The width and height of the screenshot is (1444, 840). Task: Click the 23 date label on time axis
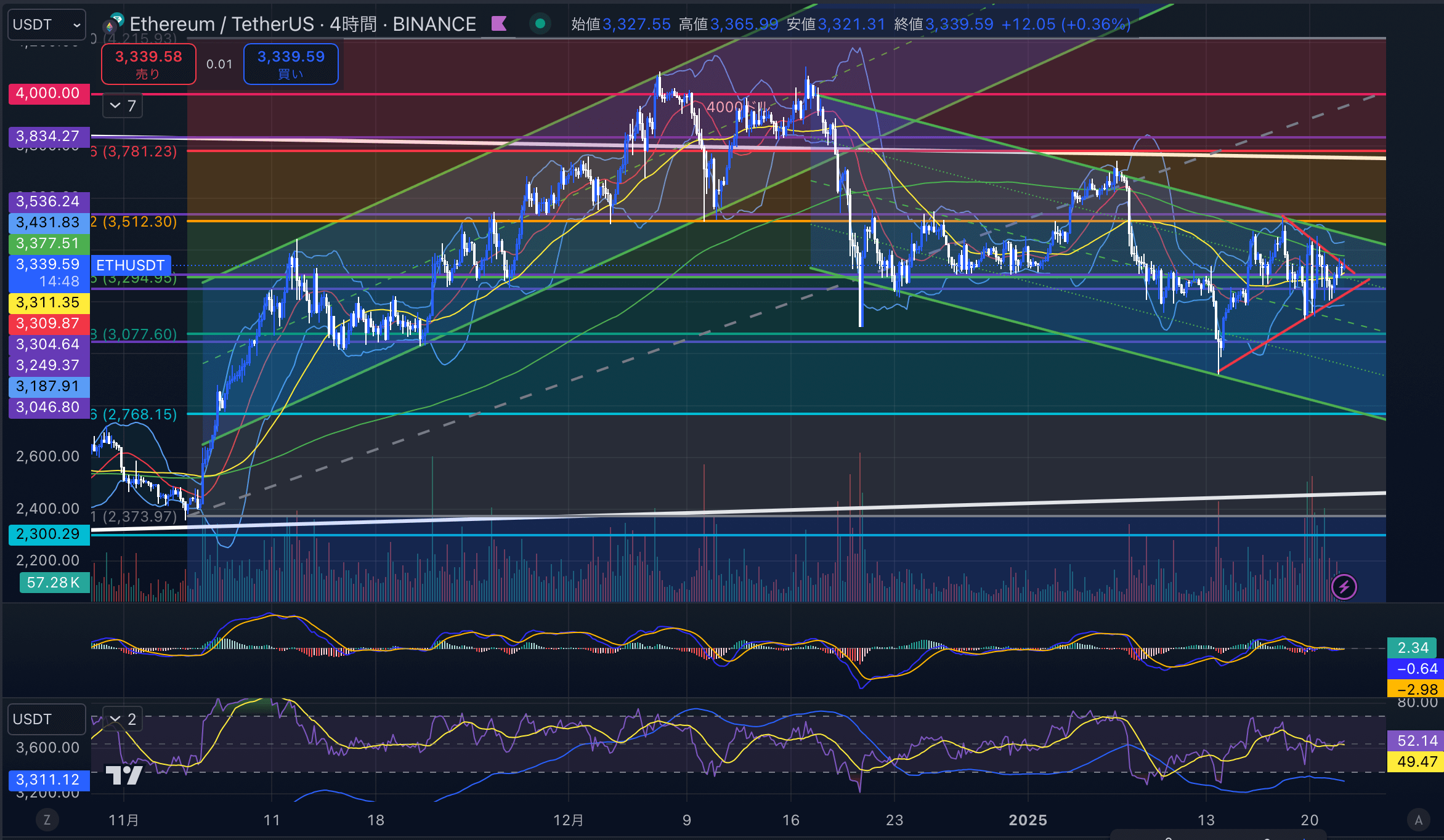[894, 820]
